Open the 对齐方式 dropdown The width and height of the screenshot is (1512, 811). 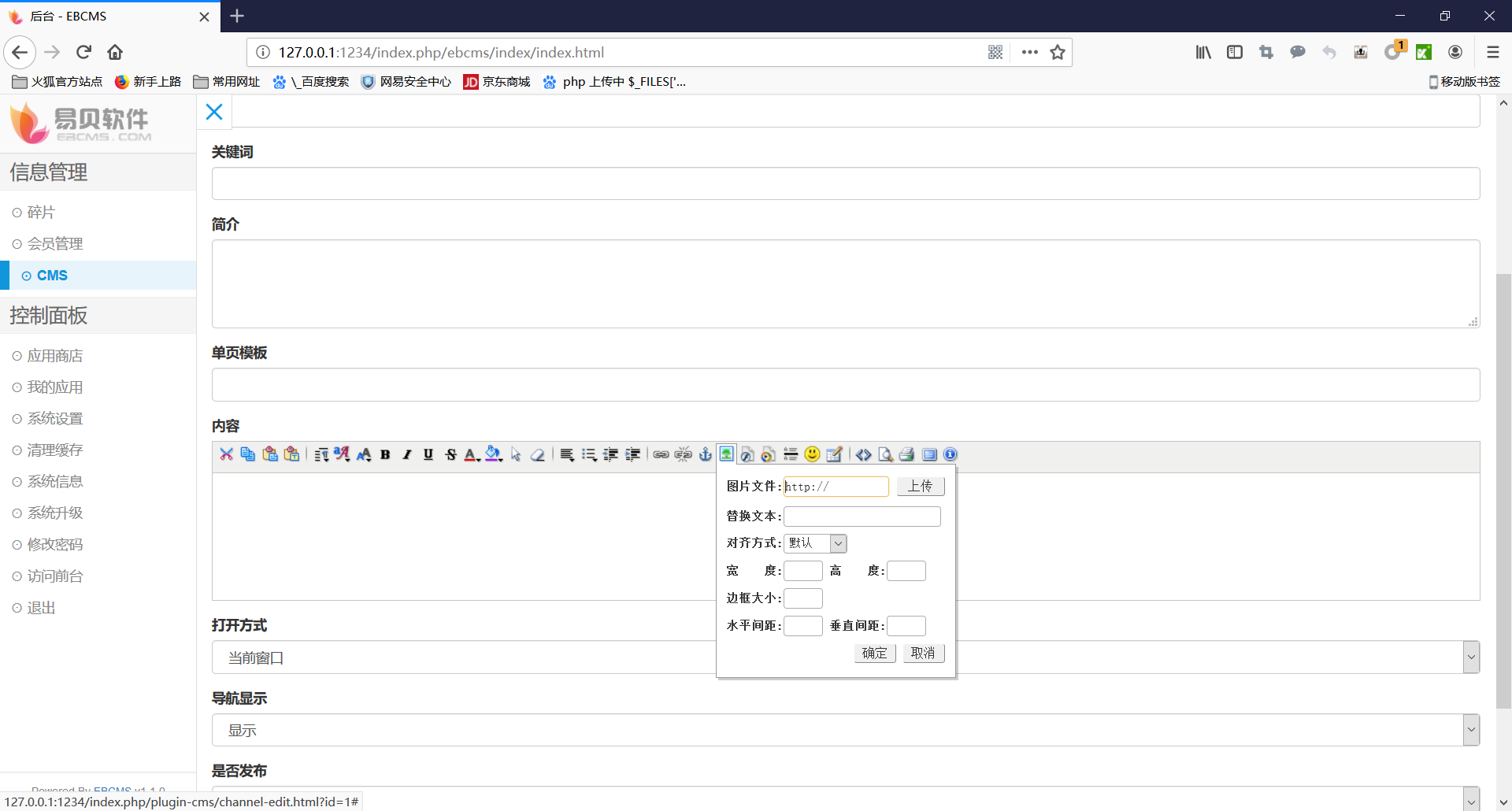815,543
